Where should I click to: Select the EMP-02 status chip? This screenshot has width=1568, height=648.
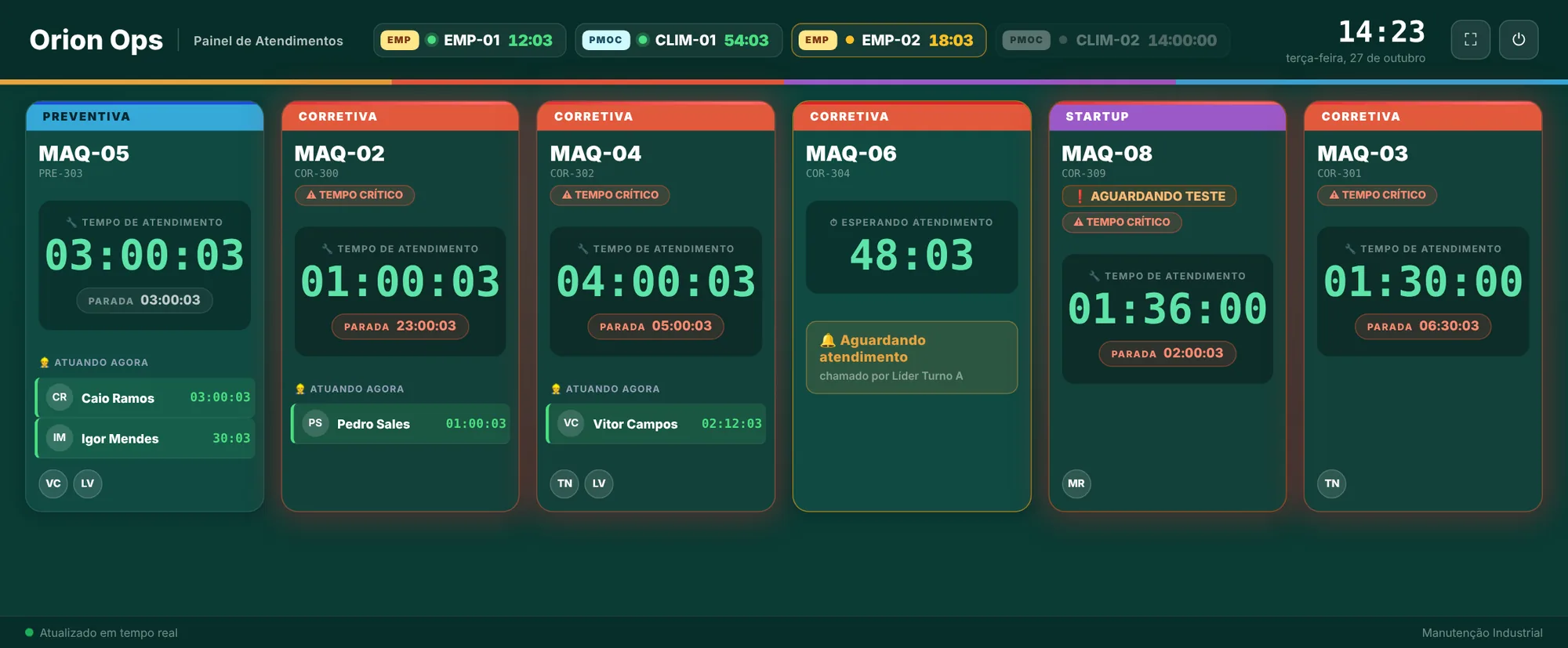(x=888, y=40)
